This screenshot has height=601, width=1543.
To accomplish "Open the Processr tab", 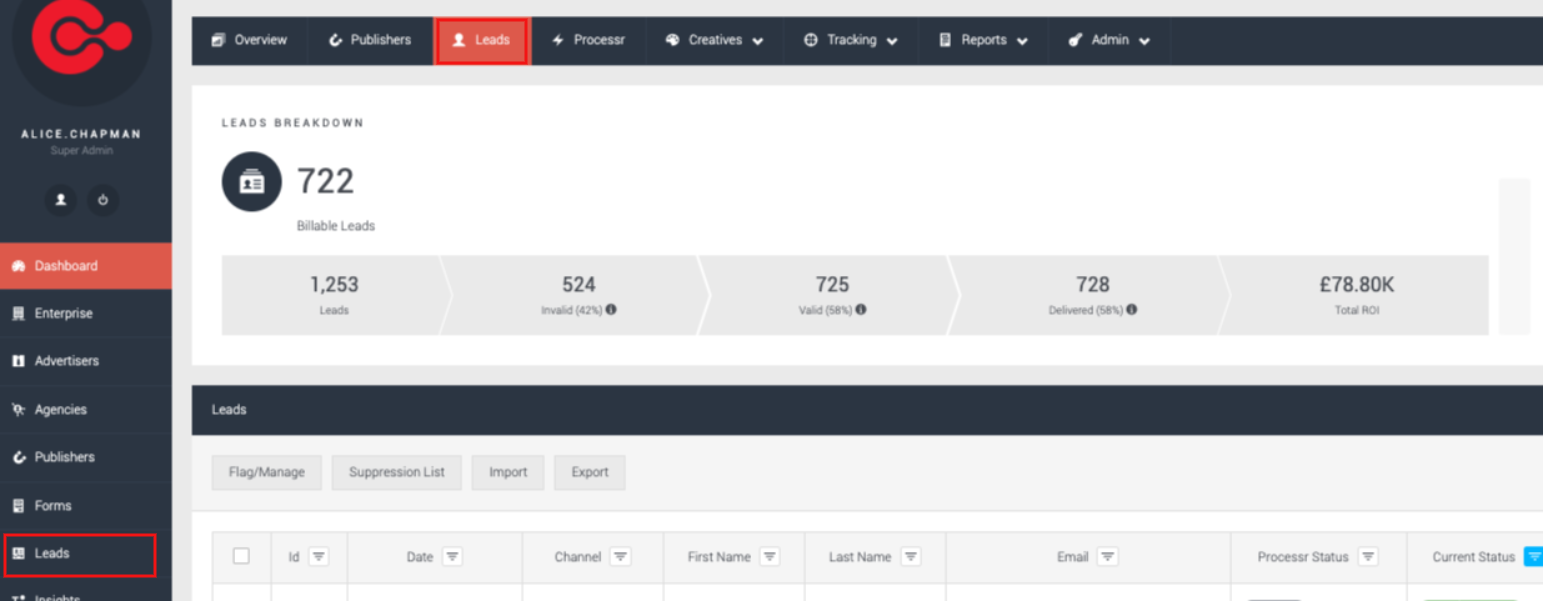I will (588, 40).
